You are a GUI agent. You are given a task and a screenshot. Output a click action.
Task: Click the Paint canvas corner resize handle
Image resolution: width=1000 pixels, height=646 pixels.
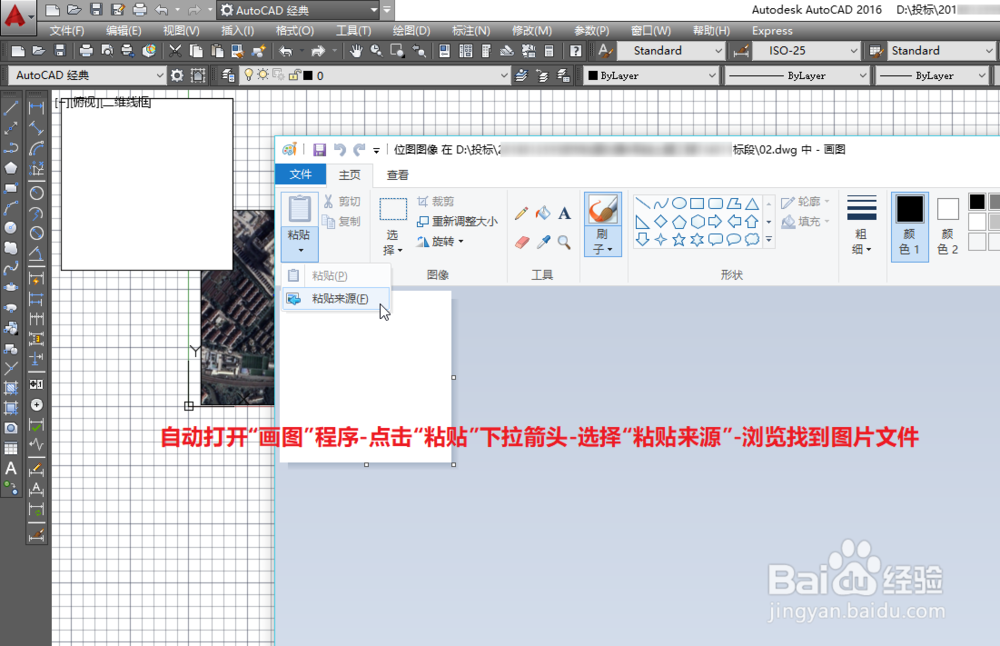(x=453, y=464)
